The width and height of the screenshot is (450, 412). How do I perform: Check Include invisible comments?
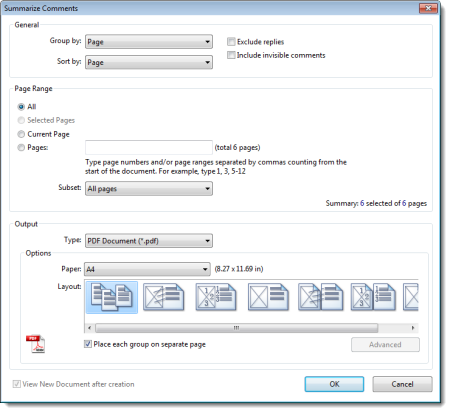231,55
